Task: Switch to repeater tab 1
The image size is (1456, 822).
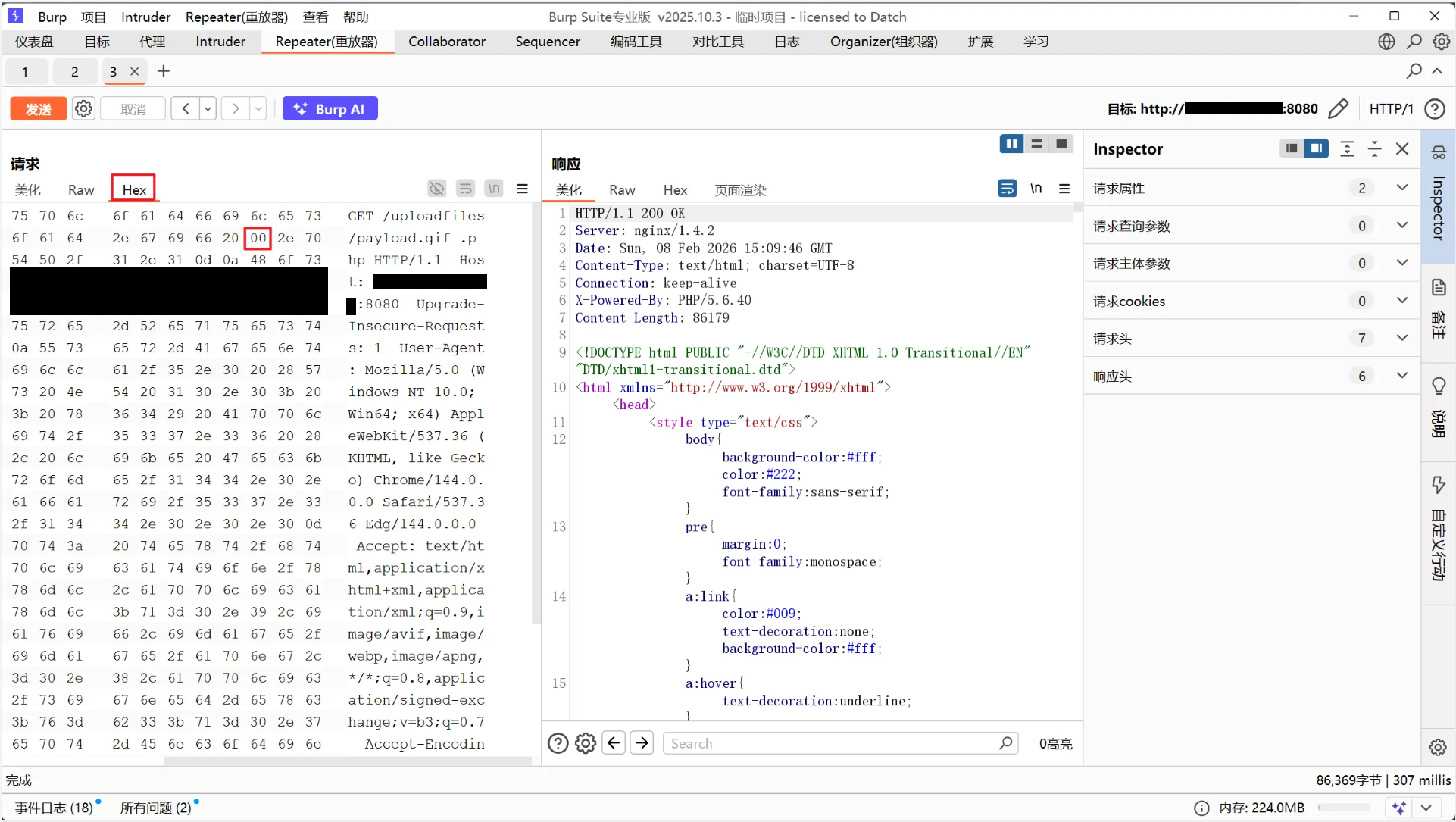Action: click(x=25, y=71)
